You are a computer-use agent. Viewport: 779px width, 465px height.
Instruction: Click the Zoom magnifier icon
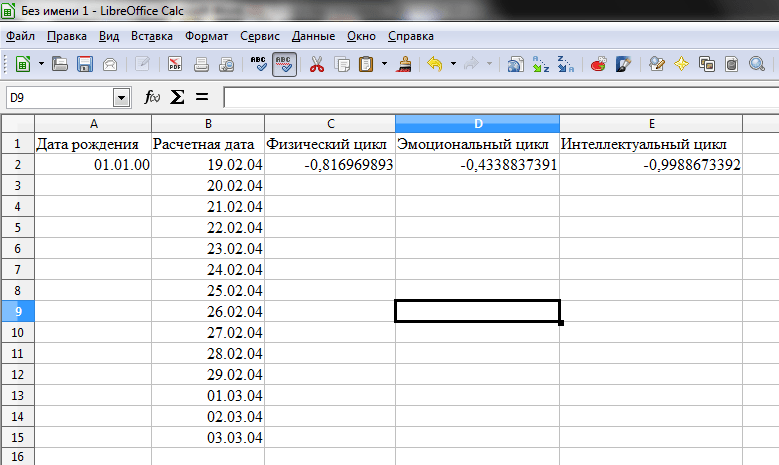pyautogui.click(x=757, y=64)
